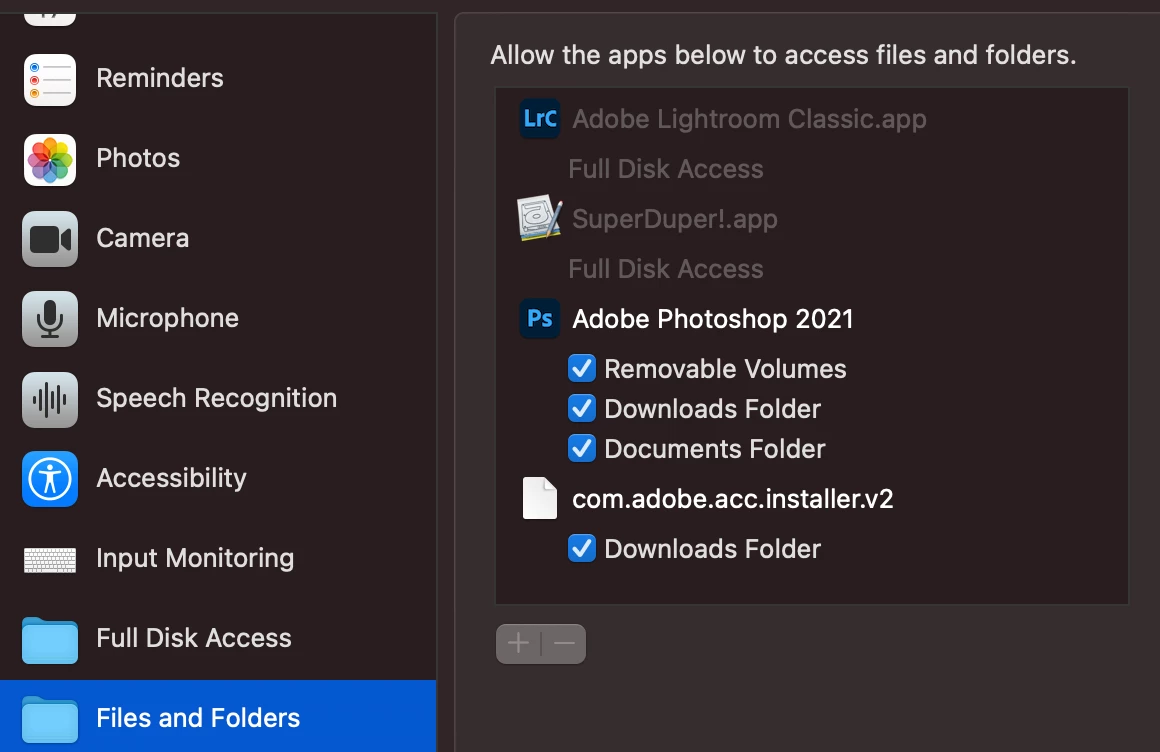1160x752 pixels.
Task: Click the SuperDuper! app icon
Action: point(539,218)
